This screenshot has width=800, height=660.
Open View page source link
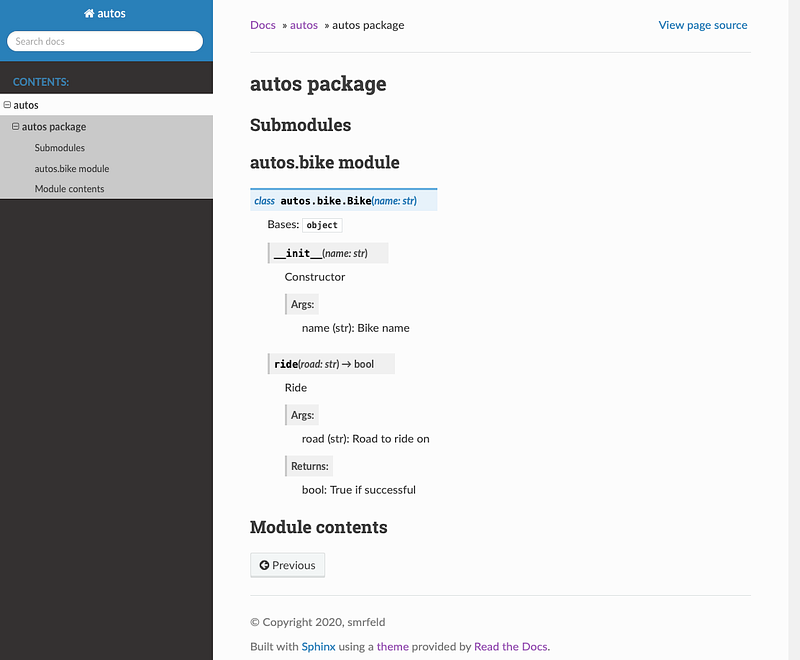click(703, 25)
